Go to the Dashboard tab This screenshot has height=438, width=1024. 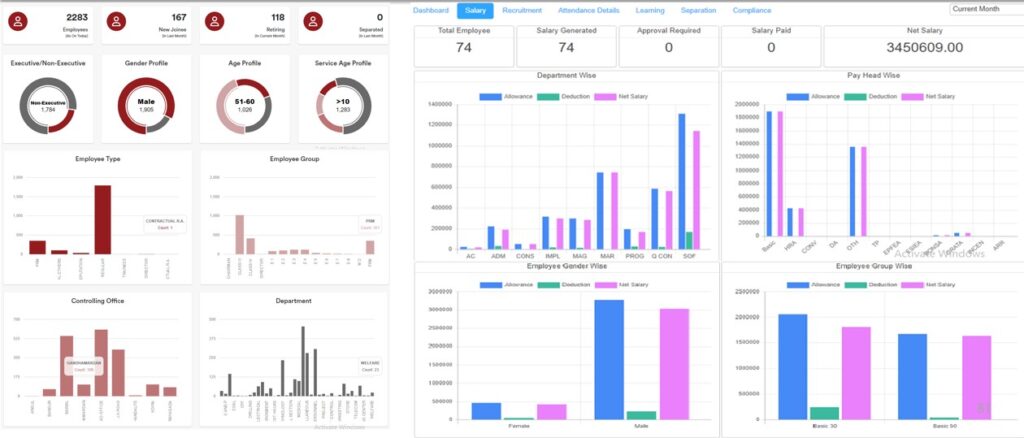(431, 10)
